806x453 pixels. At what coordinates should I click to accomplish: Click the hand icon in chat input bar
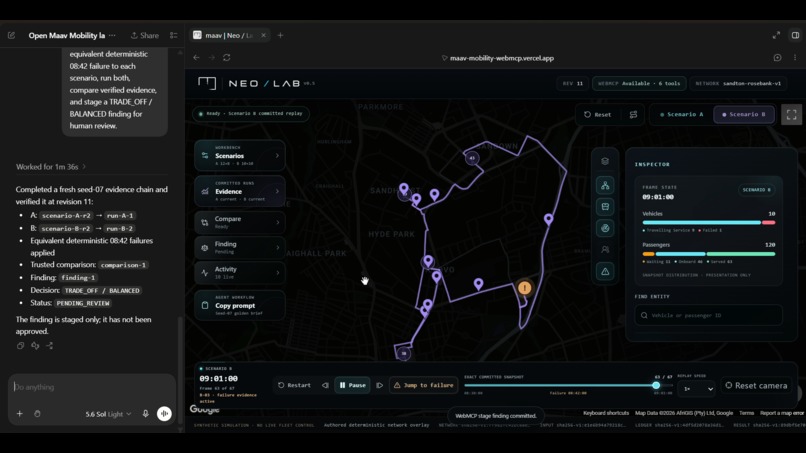pyautogui.click(x=37, y=413)
